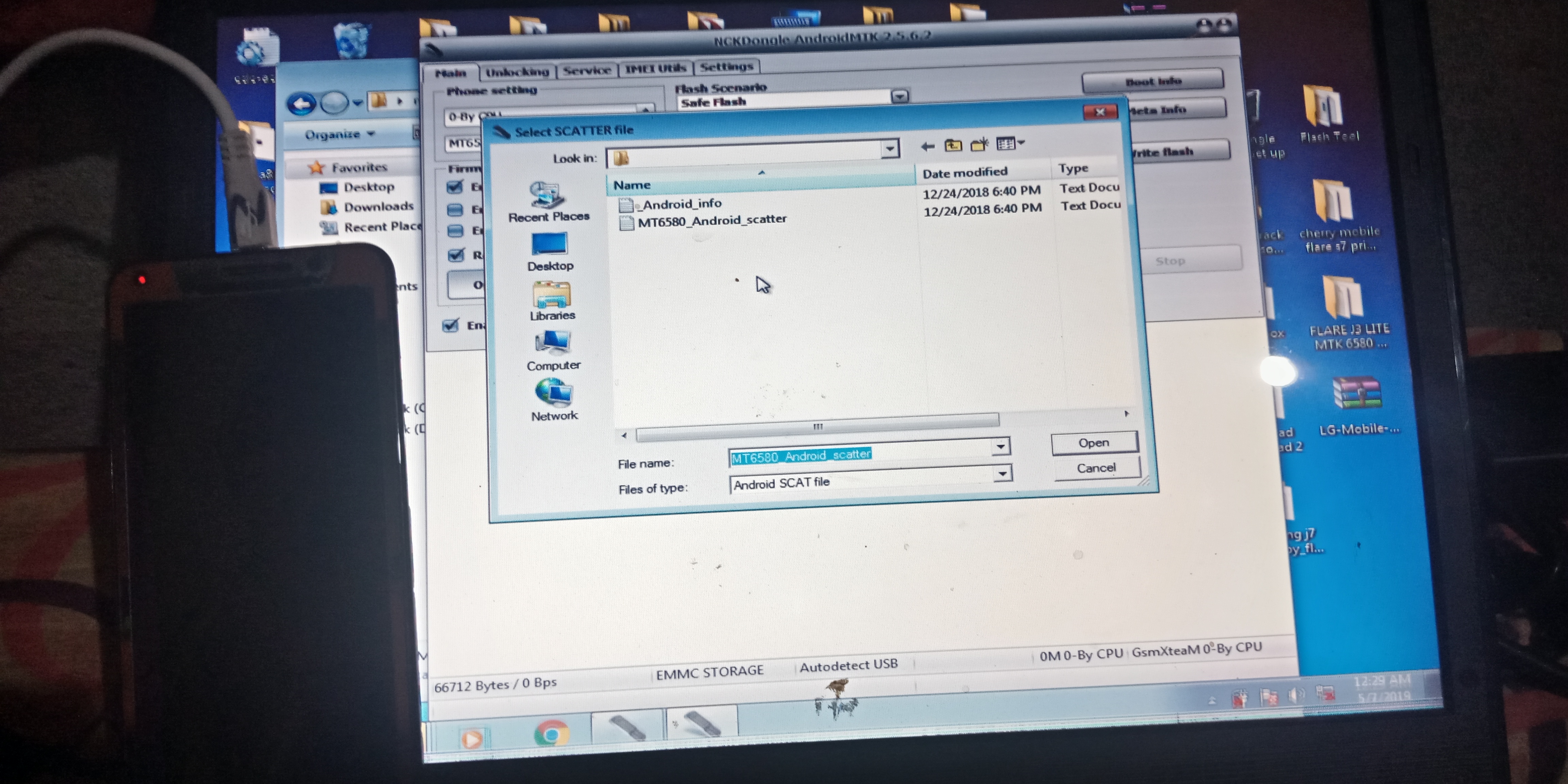
Task: Select the Android_info file
Action: click(x=671, y=204)
